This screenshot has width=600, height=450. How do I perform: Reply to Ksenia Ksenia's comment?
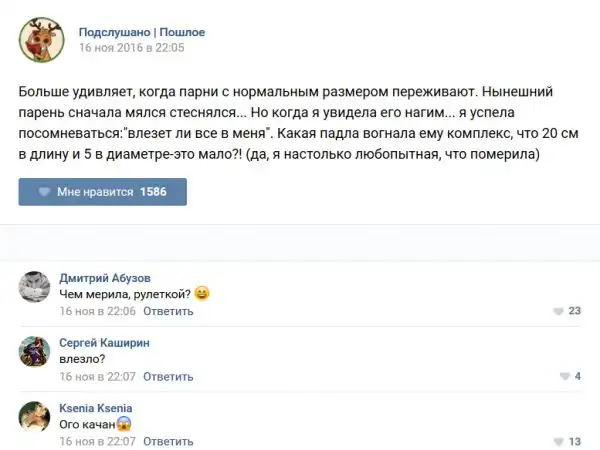click(169, 441)
